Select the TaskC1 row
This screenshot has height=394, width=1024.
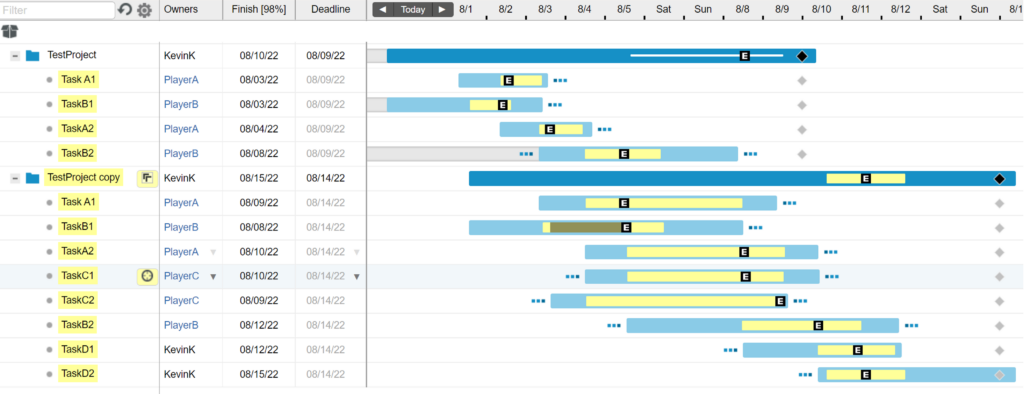[78, 276]
